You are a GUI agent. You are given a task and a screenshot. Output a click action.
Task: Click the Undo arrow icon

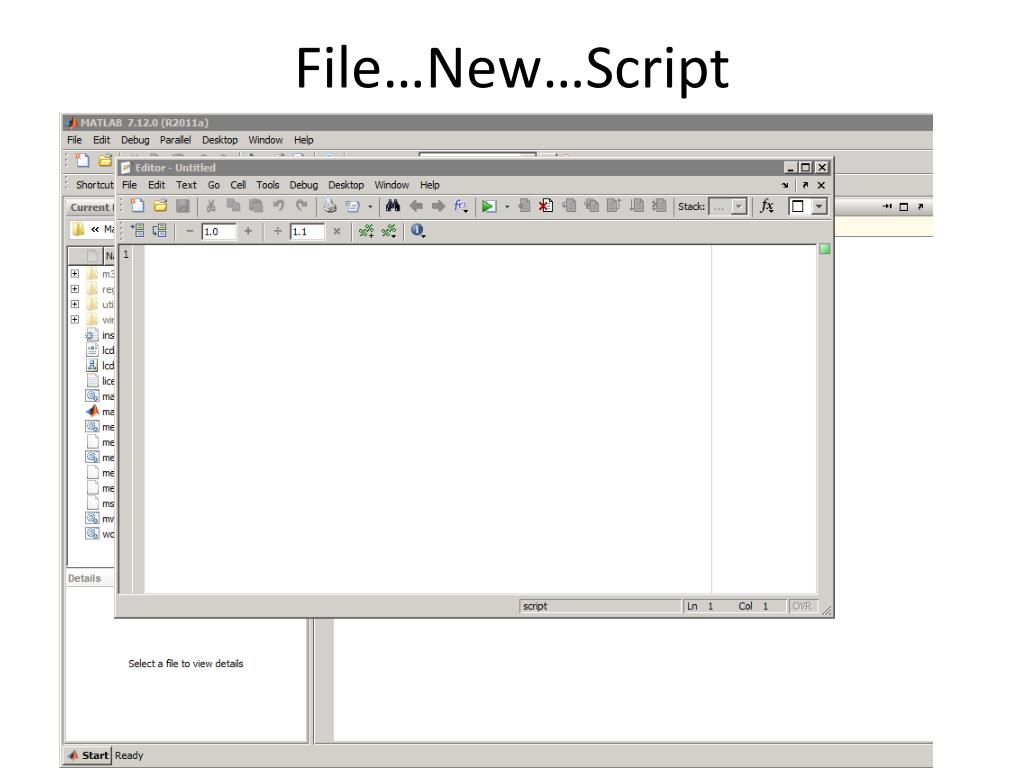point(279,206)
